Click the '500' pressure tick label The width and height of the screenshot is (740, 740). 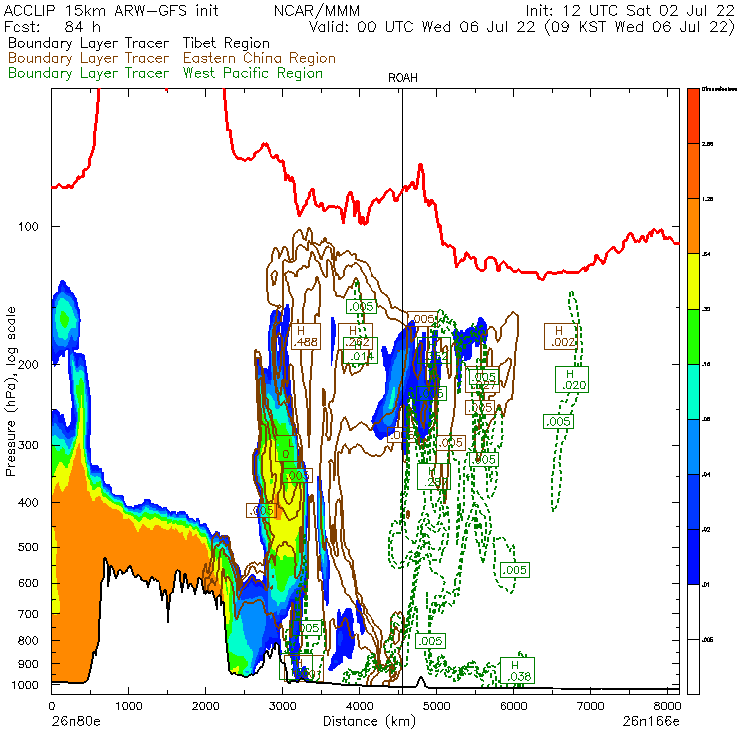pos(28,547)
